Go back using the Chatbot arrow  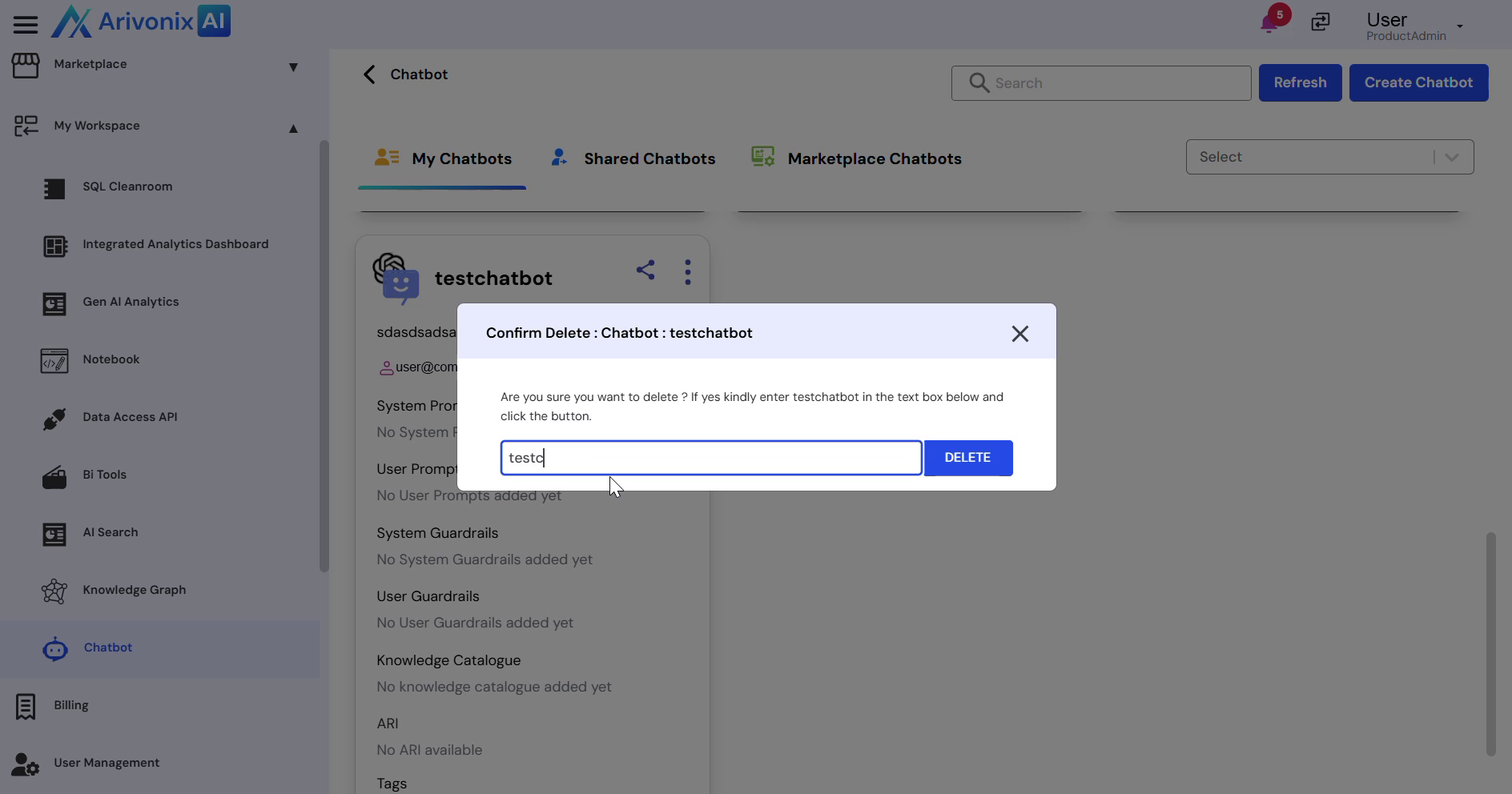tap(369, 74)
